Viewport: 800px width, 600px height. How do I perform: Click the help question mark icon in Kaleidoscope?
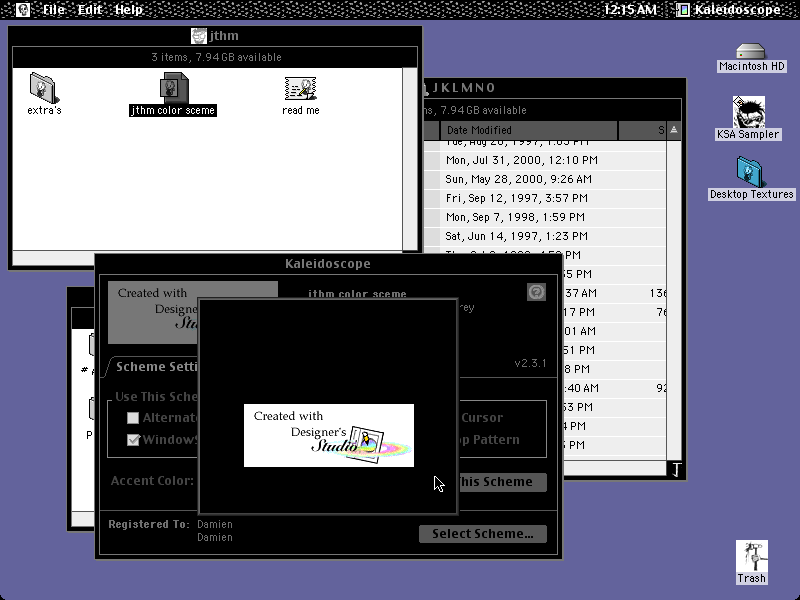[536, 292]
